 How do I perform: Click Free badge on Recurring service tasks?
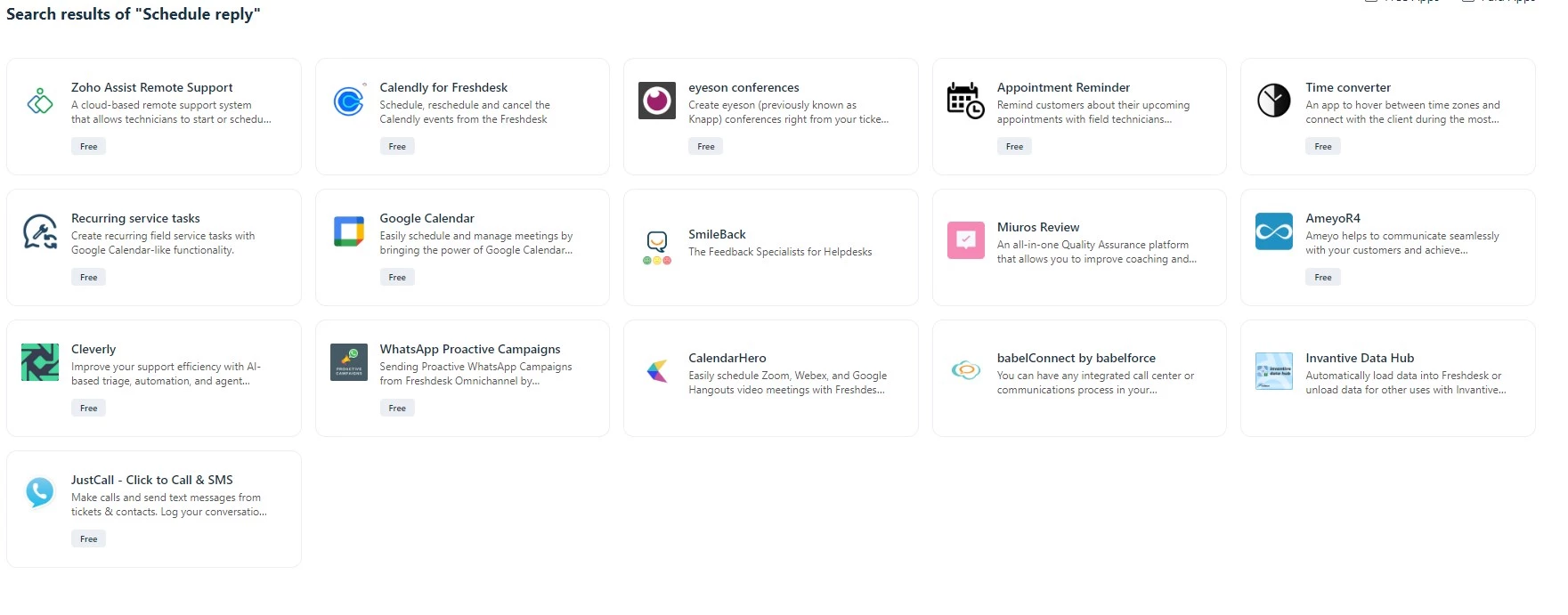click(x=88, y=277)
